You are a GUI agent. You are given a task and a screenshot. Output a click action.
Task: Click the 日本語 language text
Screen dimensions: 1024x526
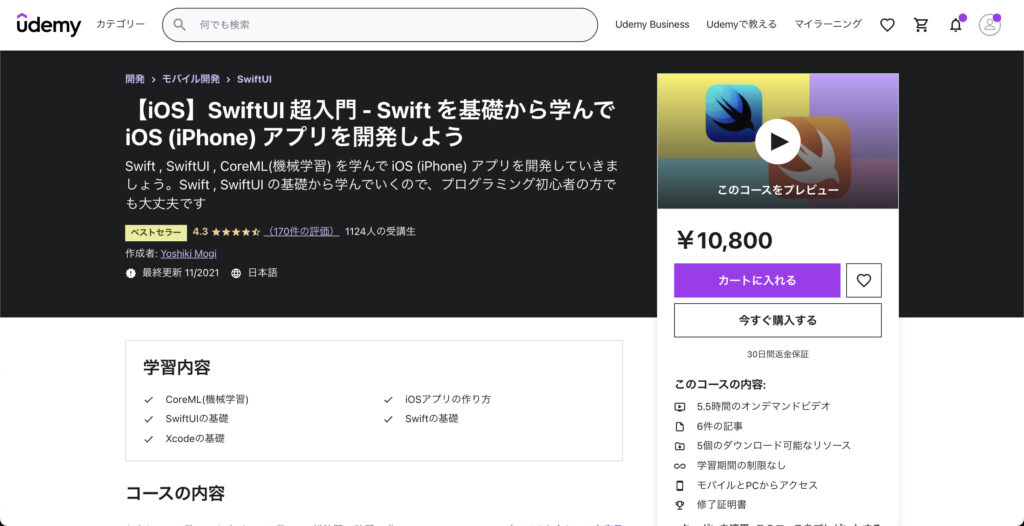(x=263, y=273)
